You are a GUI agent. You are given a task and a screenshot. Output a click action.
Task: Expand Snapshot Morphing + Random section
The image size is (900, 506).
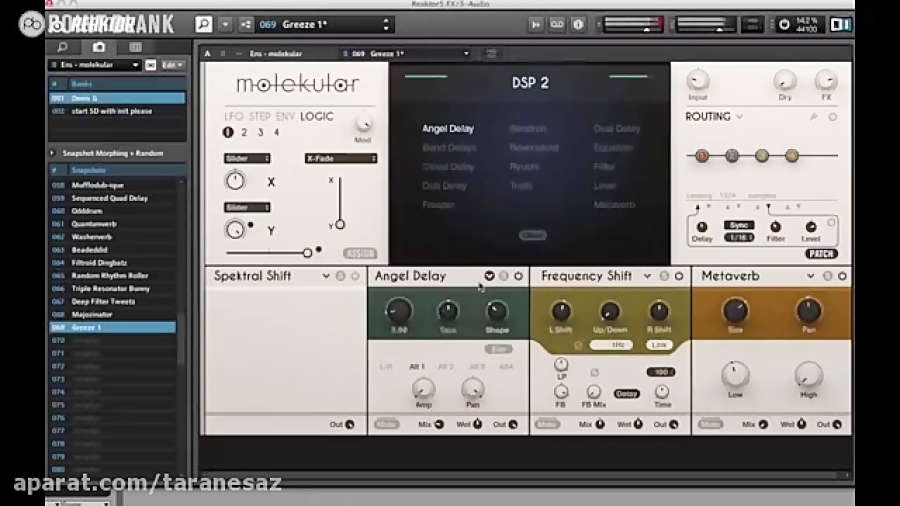pyautogui.click(x=52, y=153)
